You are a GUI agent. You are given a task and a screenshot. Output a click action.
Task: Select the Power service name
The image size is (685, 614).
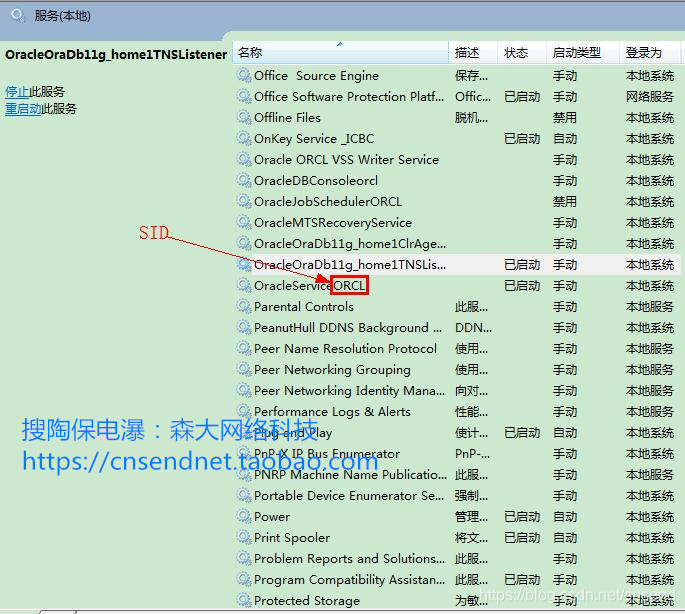272,517
